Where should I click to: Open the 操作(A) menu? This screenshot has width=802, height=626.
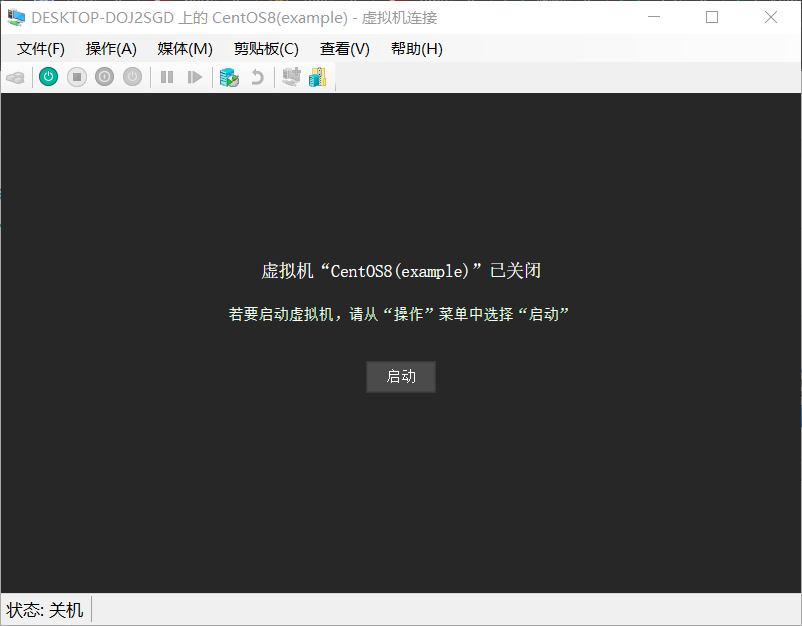click(x=112, y=49)
